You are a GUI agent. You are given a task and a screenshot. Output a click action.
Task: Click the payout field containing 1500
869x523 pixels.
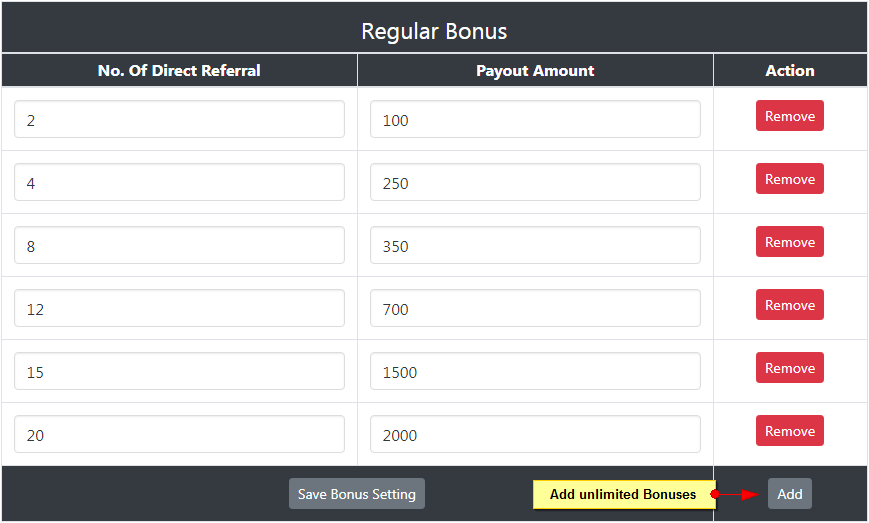535,372
